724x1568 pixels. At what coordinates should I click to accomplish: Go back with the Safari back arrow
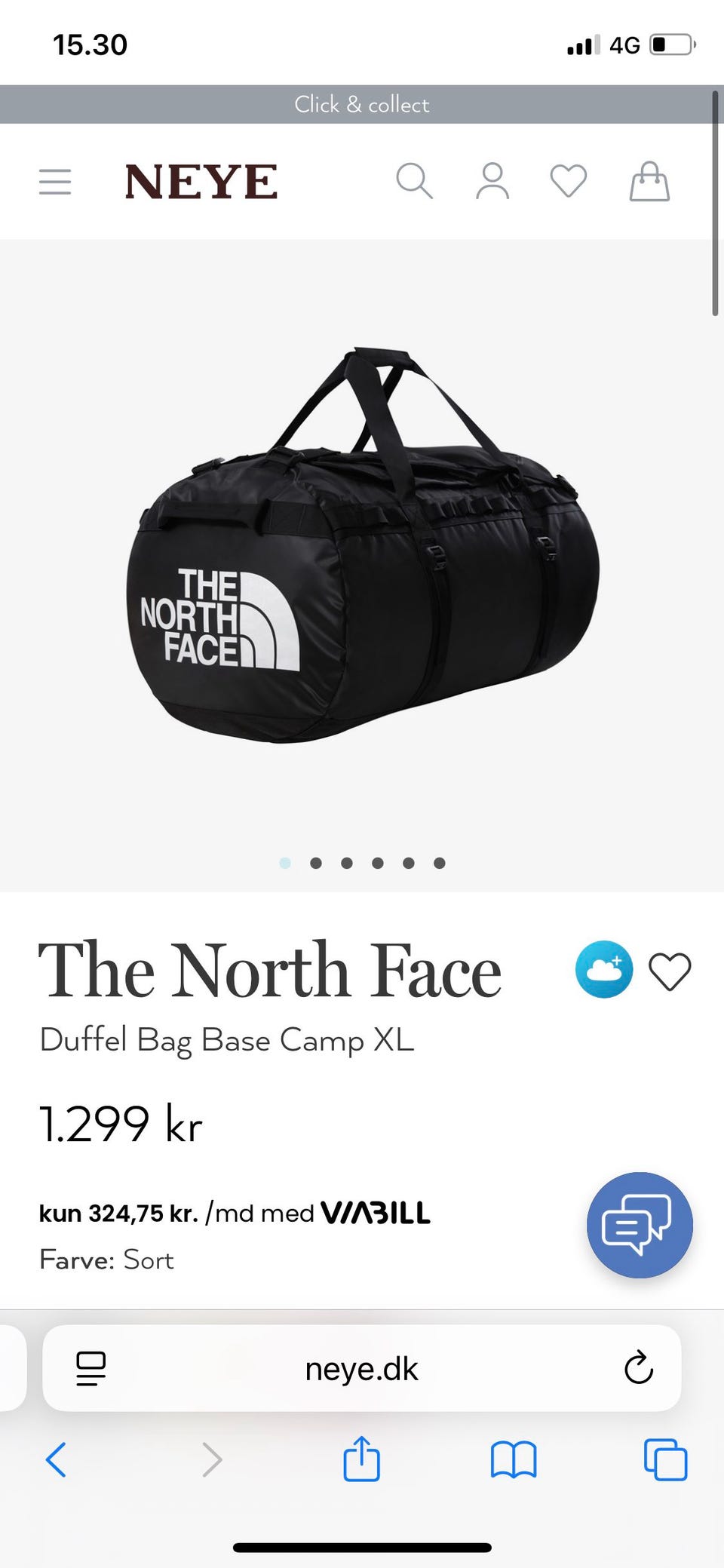click(57, 1459)
